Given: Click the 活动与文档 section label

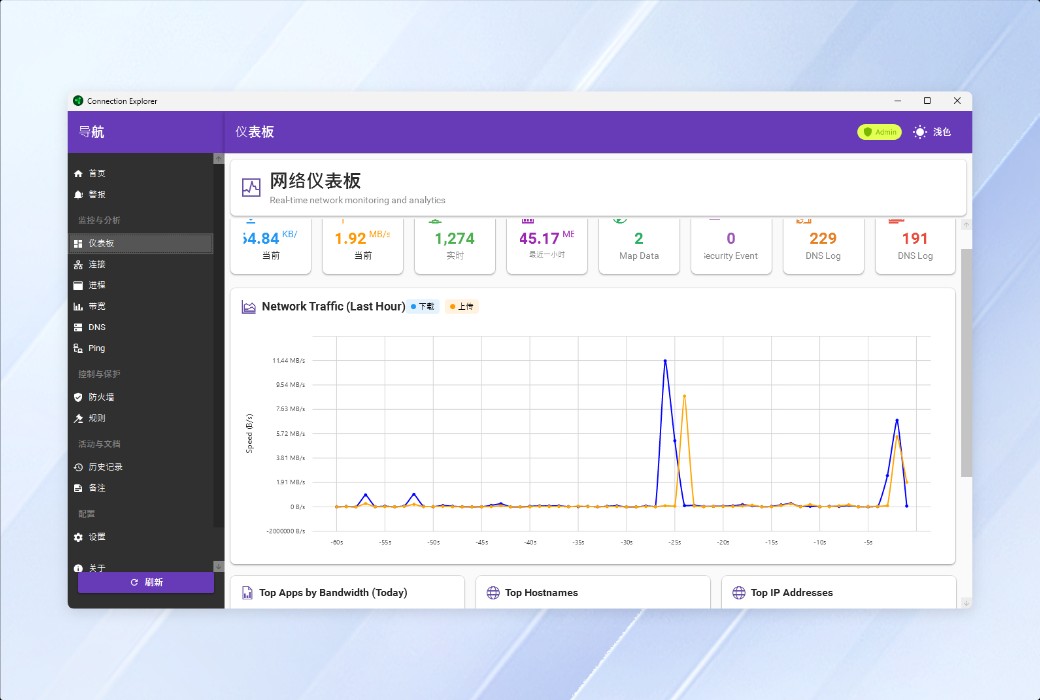Looking at the screenshot, I should point(99,444).
